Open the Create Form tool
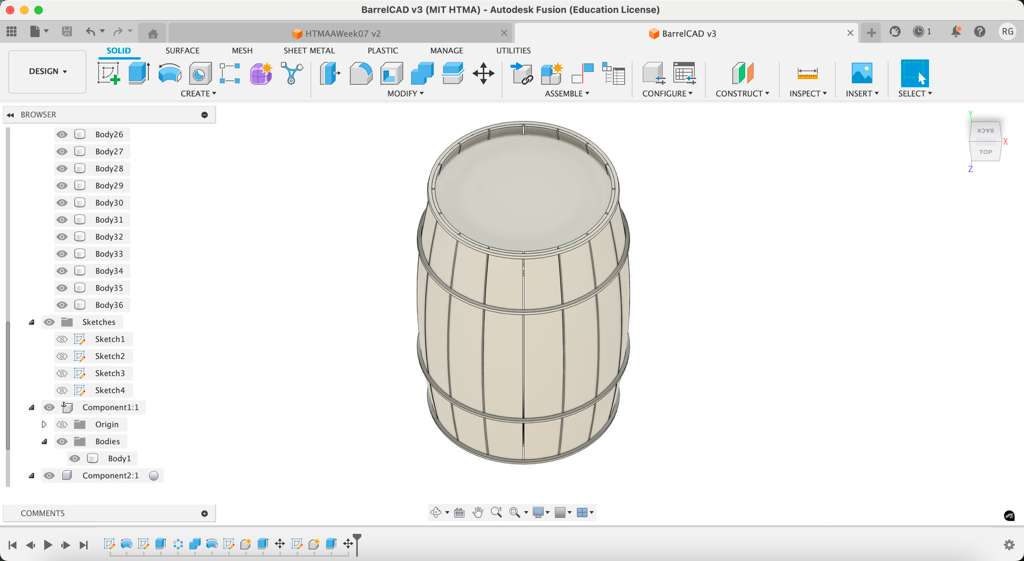 (x=260, y=73)
